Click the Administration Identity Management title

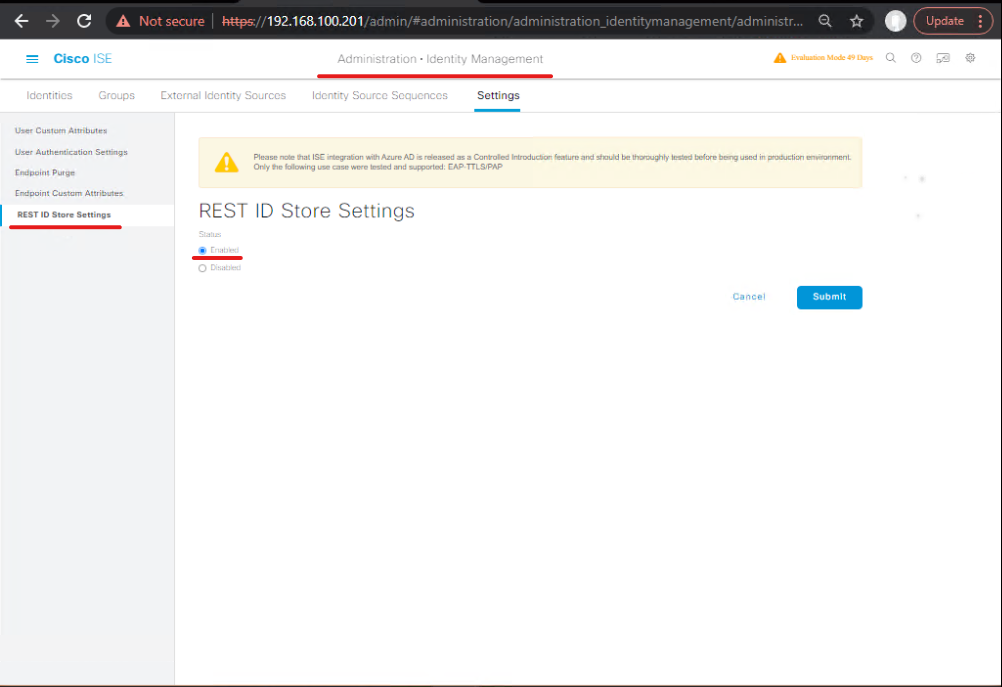[440, 59]
